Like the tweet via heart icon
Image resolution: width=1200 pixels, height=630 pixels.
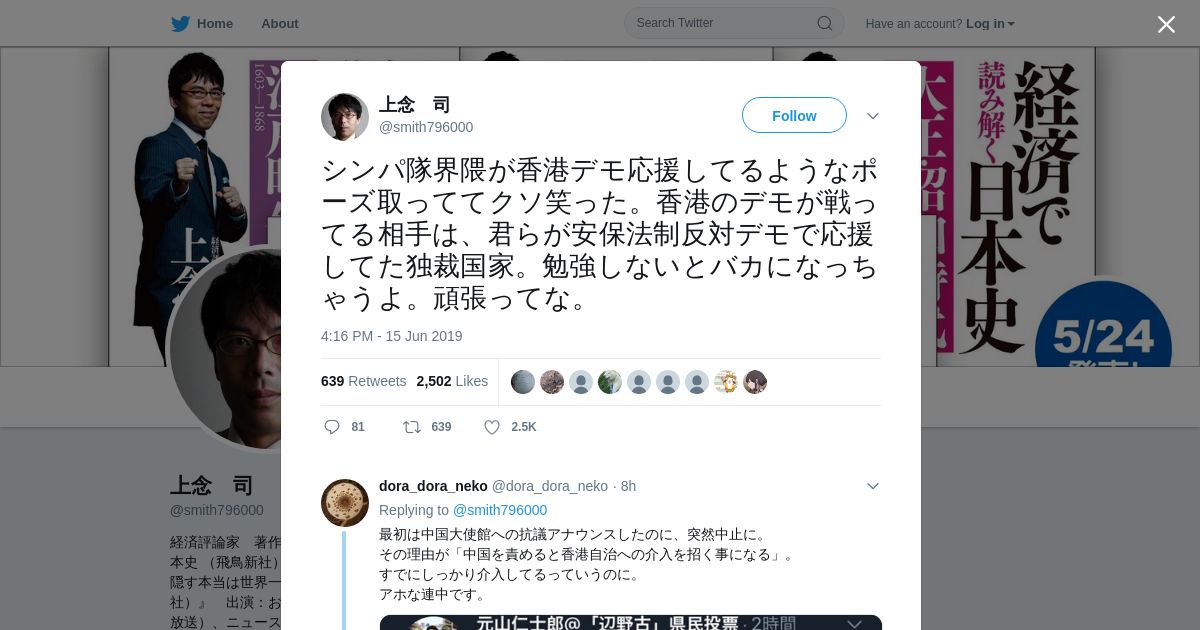[x=492, y=427]
